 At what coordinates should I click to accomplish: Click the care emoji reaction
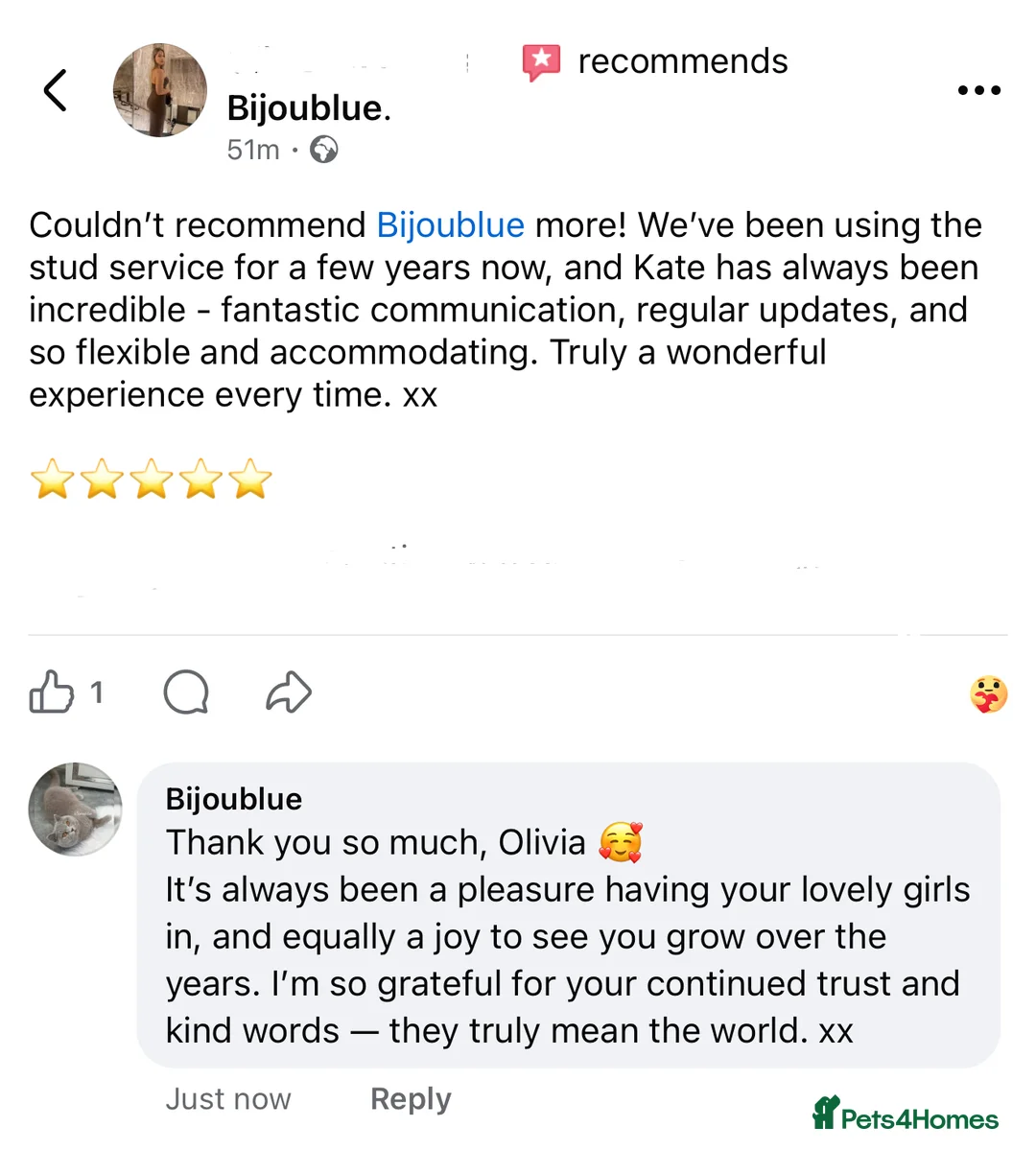pyautogui.click(x=988, y=694)
